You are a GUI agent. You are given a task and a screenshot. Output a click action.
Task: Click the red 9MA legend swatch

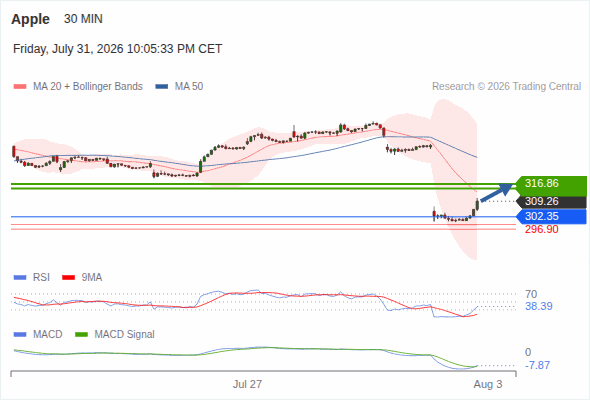tap(68, 278)
